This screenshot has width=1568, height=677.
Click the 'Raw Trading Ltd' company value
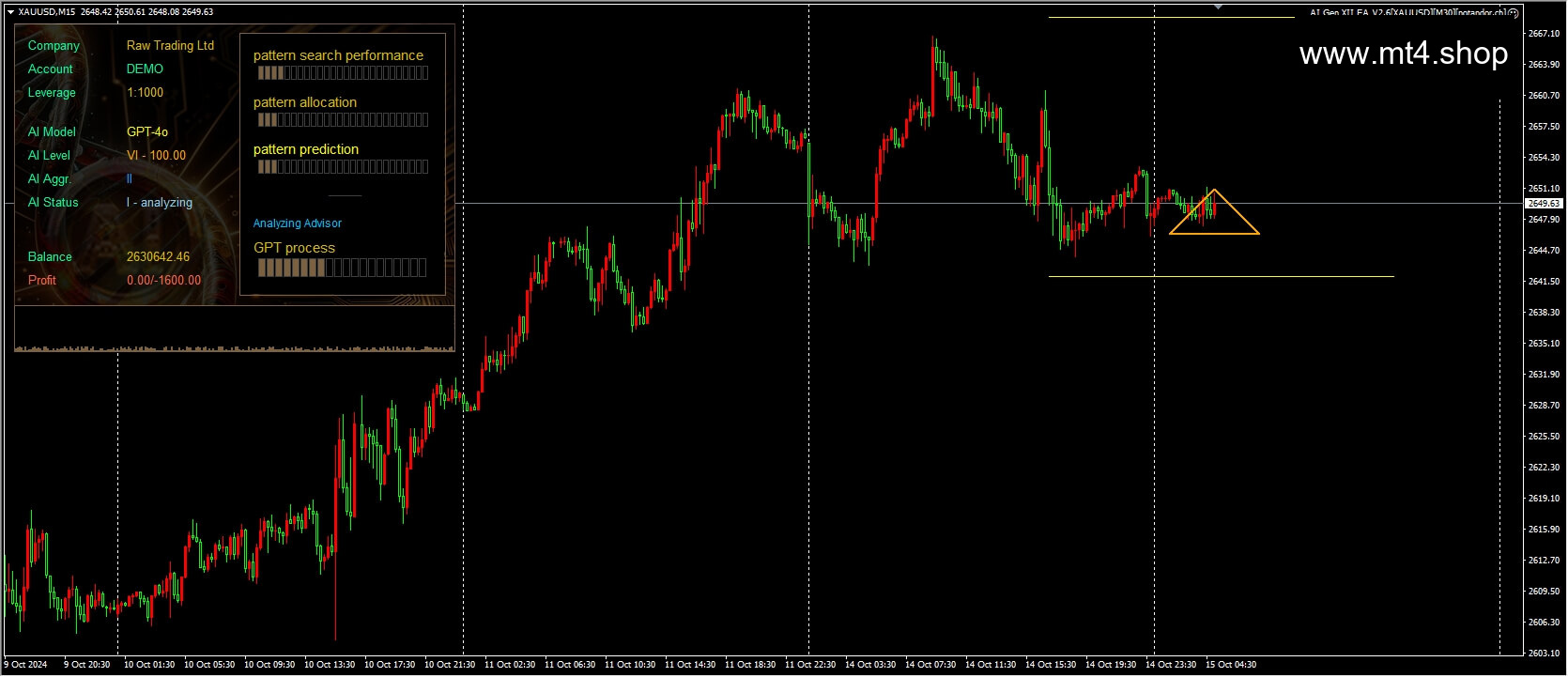(x=170, y=45)
